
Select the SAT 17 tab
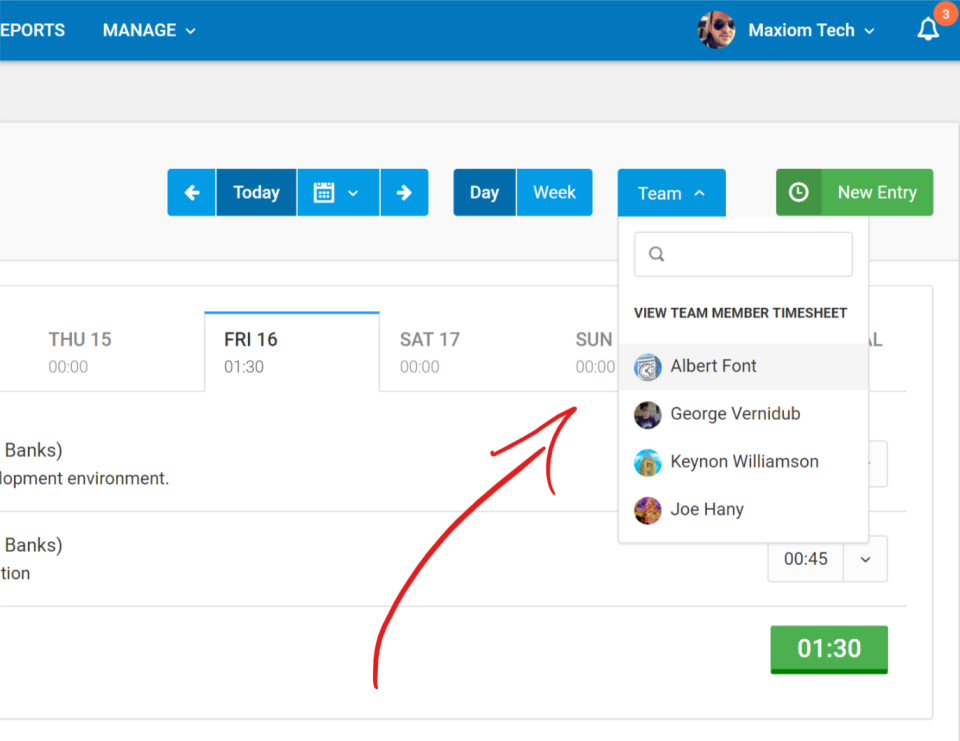(467, 352)
